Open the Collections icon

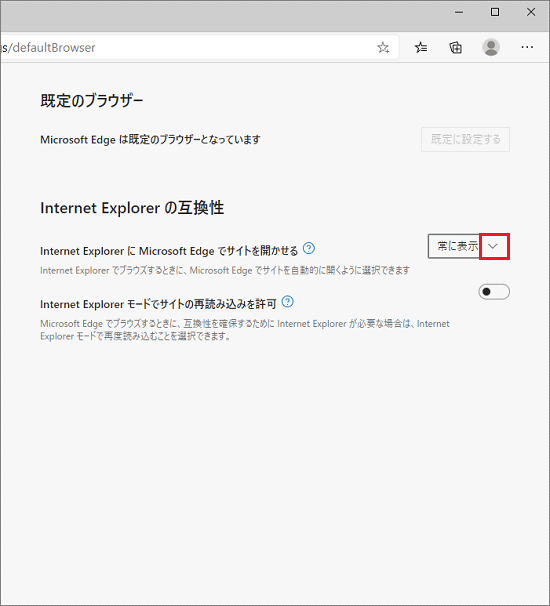pos(456,48)
